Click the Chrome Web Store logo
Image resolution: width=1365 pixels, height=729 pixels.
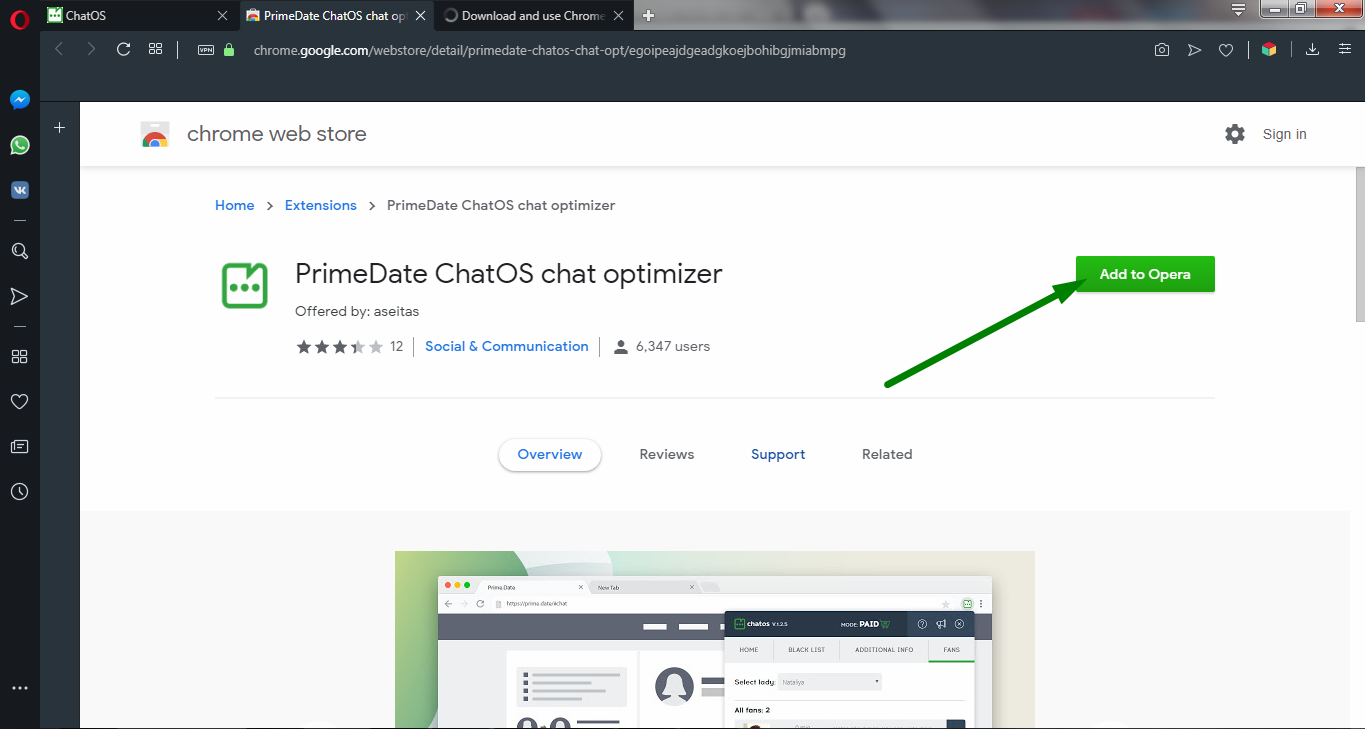155,134
